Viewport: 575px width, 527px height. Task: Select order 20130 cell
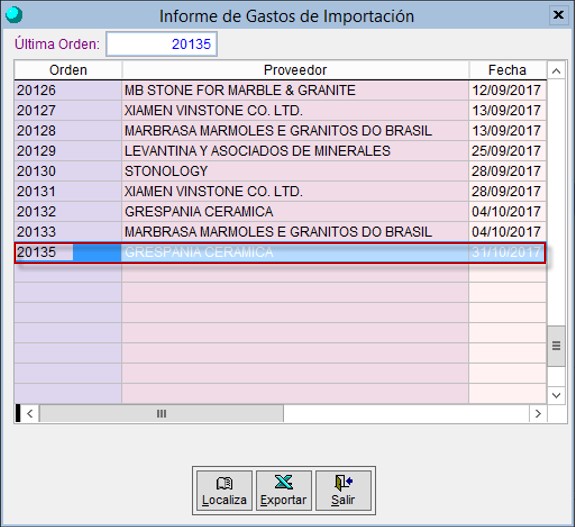[68, 171]
